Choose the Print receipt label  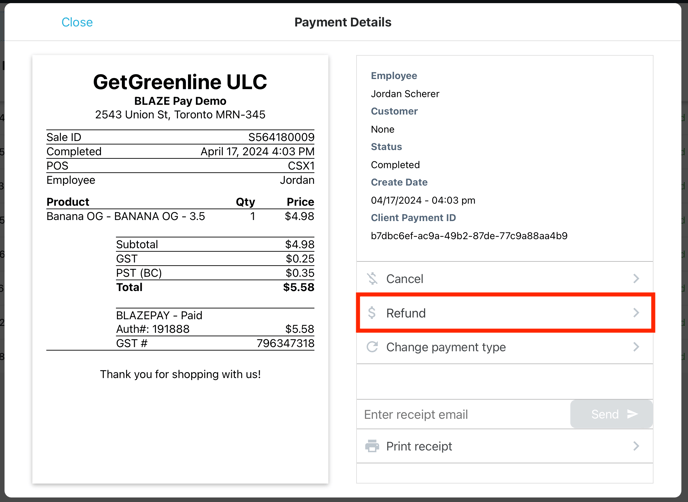point(419,446)
